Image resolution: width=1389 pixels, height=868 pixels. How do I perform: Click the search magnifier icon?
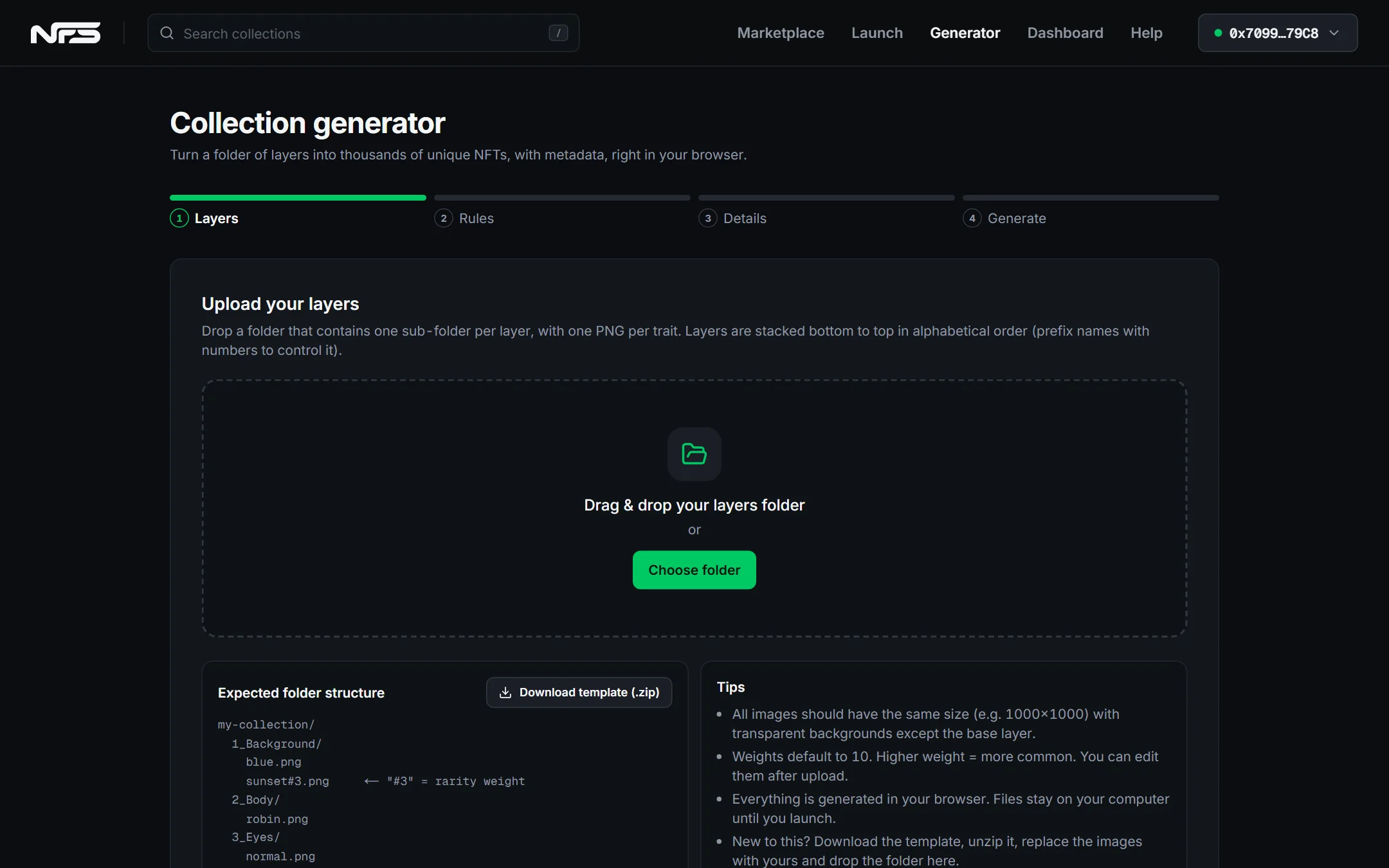coord(167,33)
